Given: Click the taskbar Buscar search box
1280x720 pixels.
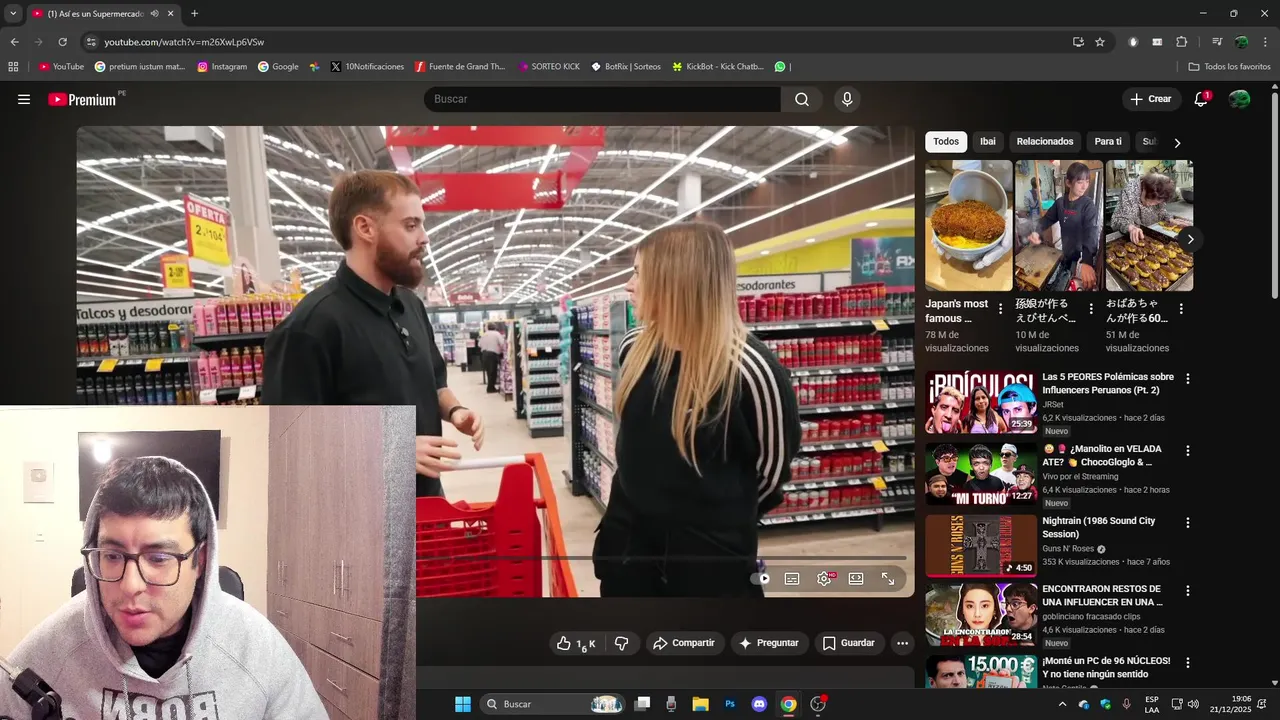Looking at the screenshot, I should pos(553,704).
